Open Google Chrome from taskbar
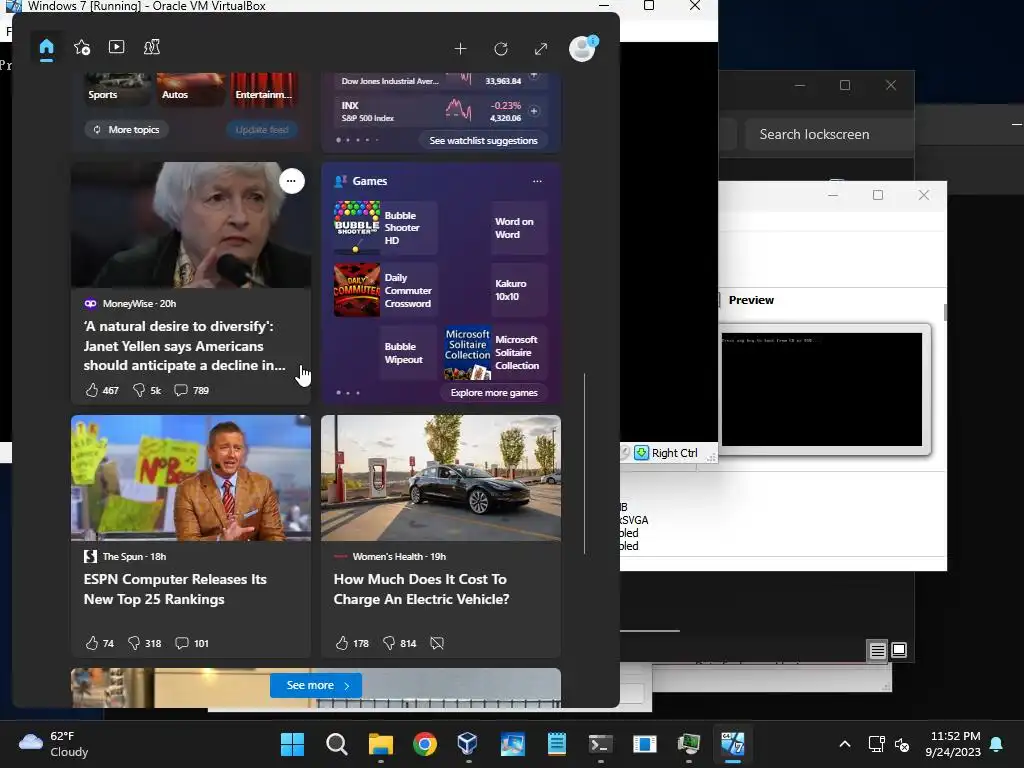1024x768 pixels. point(424,744)
